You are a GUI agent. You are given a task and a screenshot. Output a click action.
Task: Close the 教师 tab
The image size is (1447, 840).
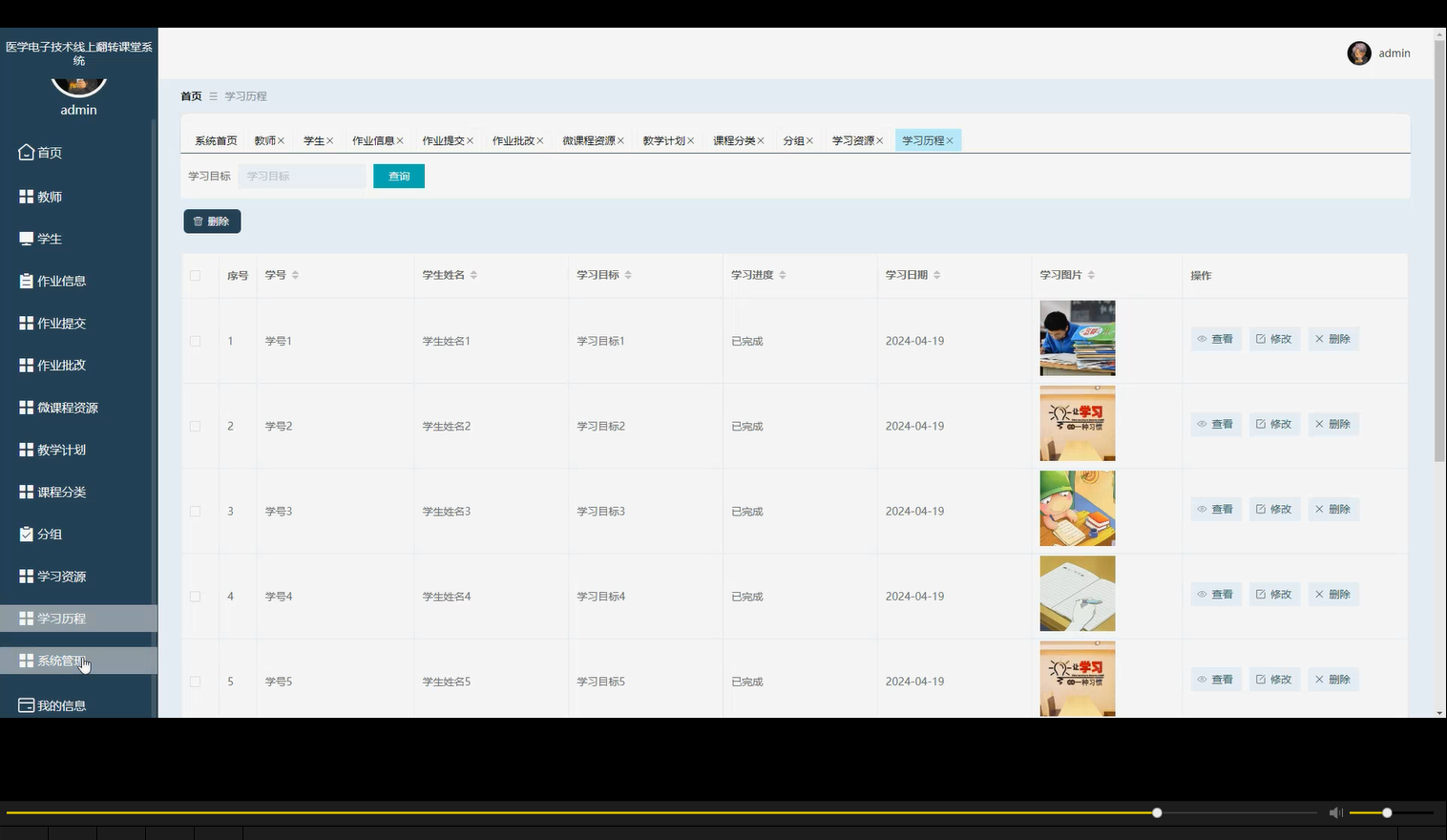281,140
